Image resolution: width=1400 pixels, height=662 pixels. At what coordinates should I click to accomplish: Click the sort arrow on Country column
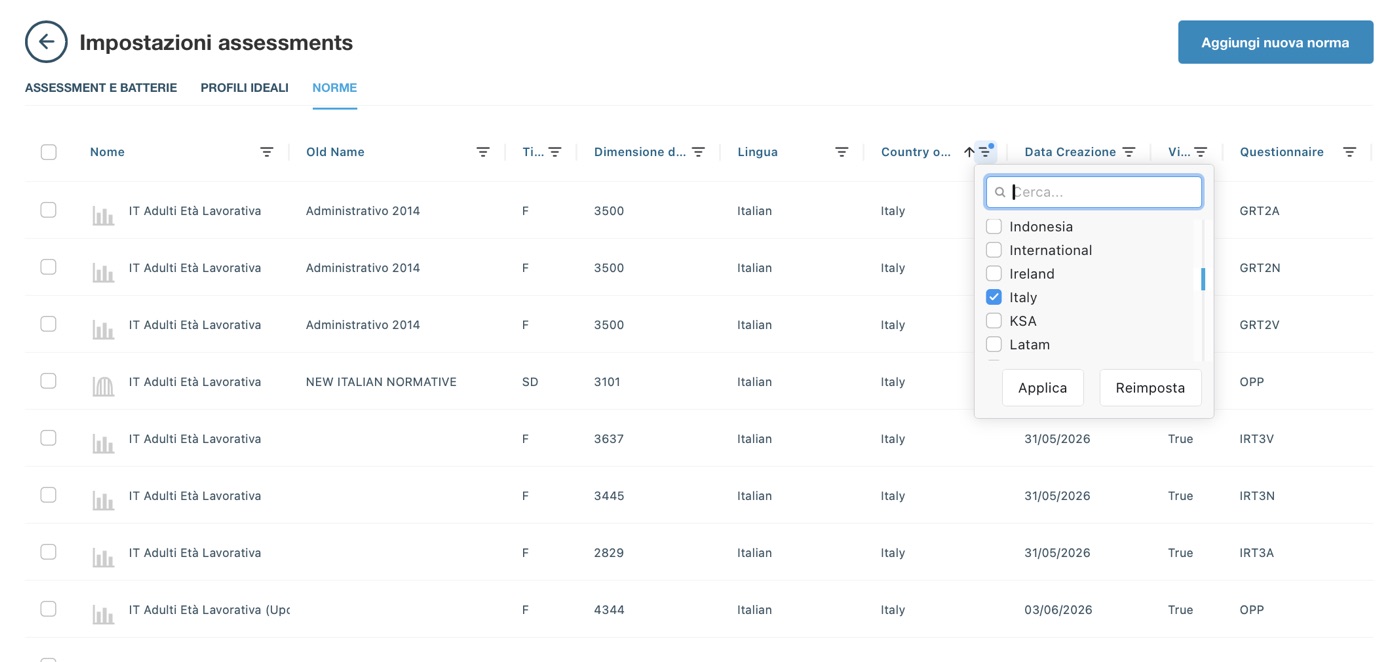(969, 152)
